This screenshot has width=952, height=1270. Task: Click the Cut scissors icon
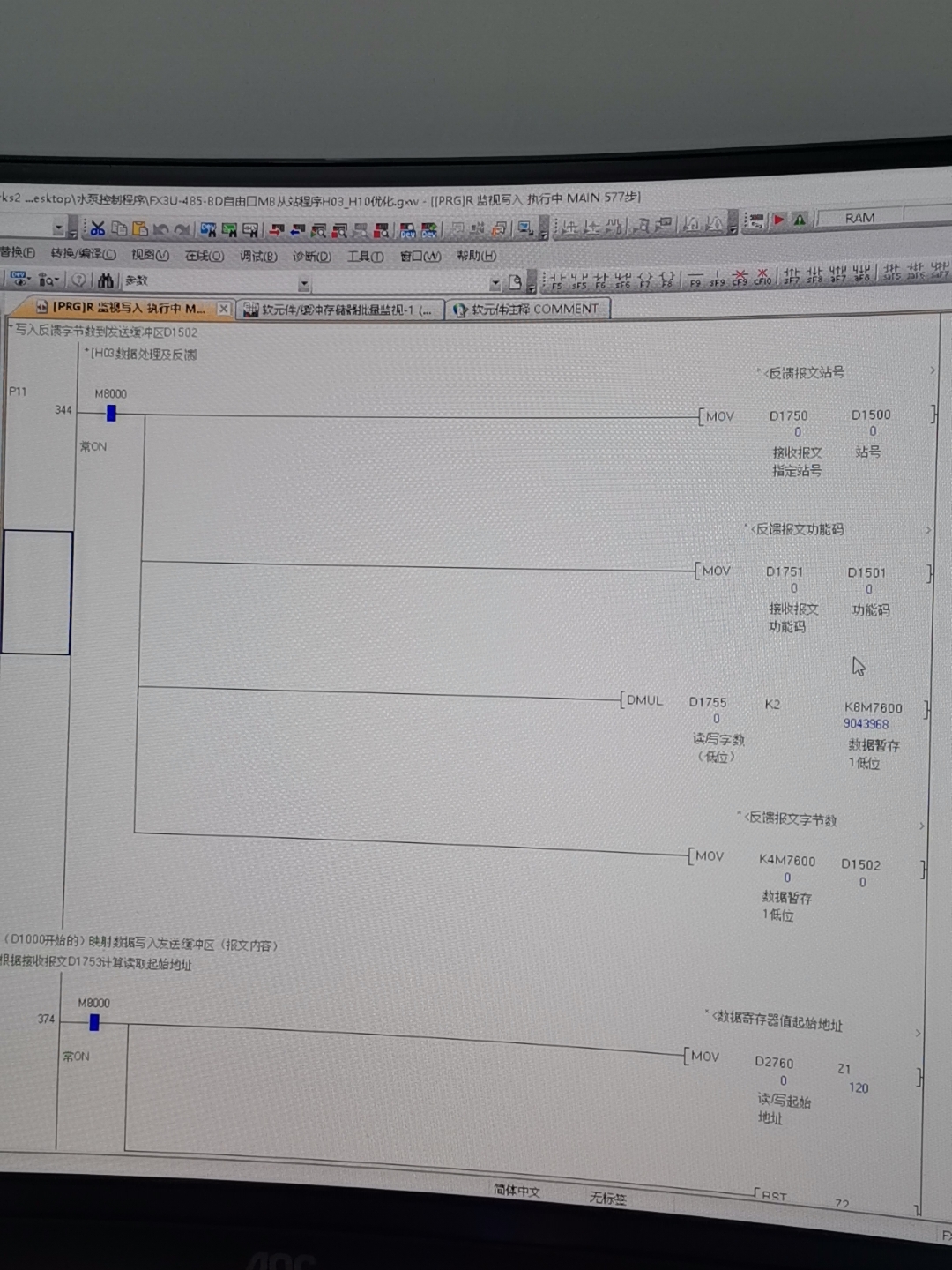[x=97, y=229]
